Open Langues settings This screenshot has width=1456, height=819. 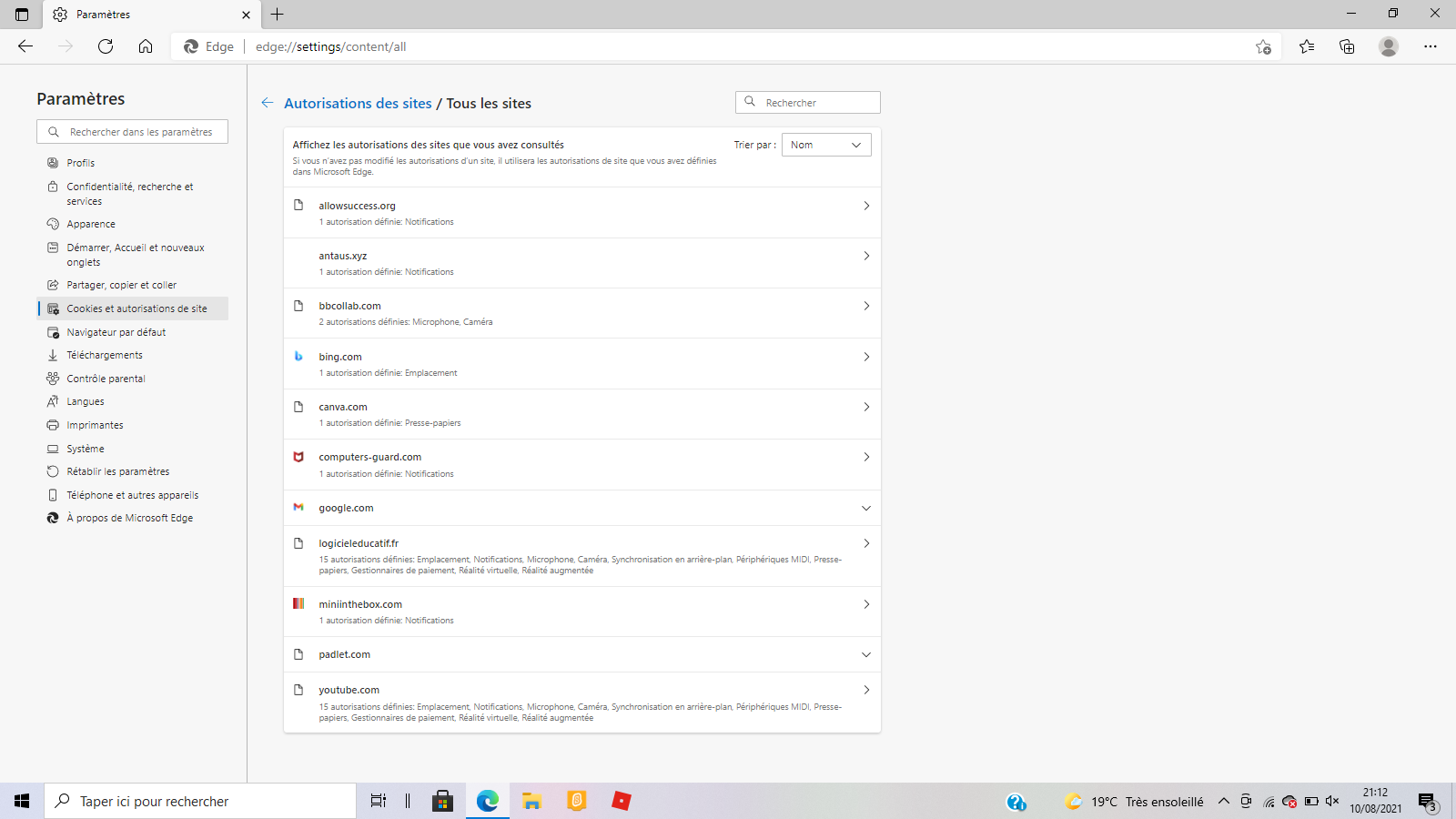click(133, 401)
